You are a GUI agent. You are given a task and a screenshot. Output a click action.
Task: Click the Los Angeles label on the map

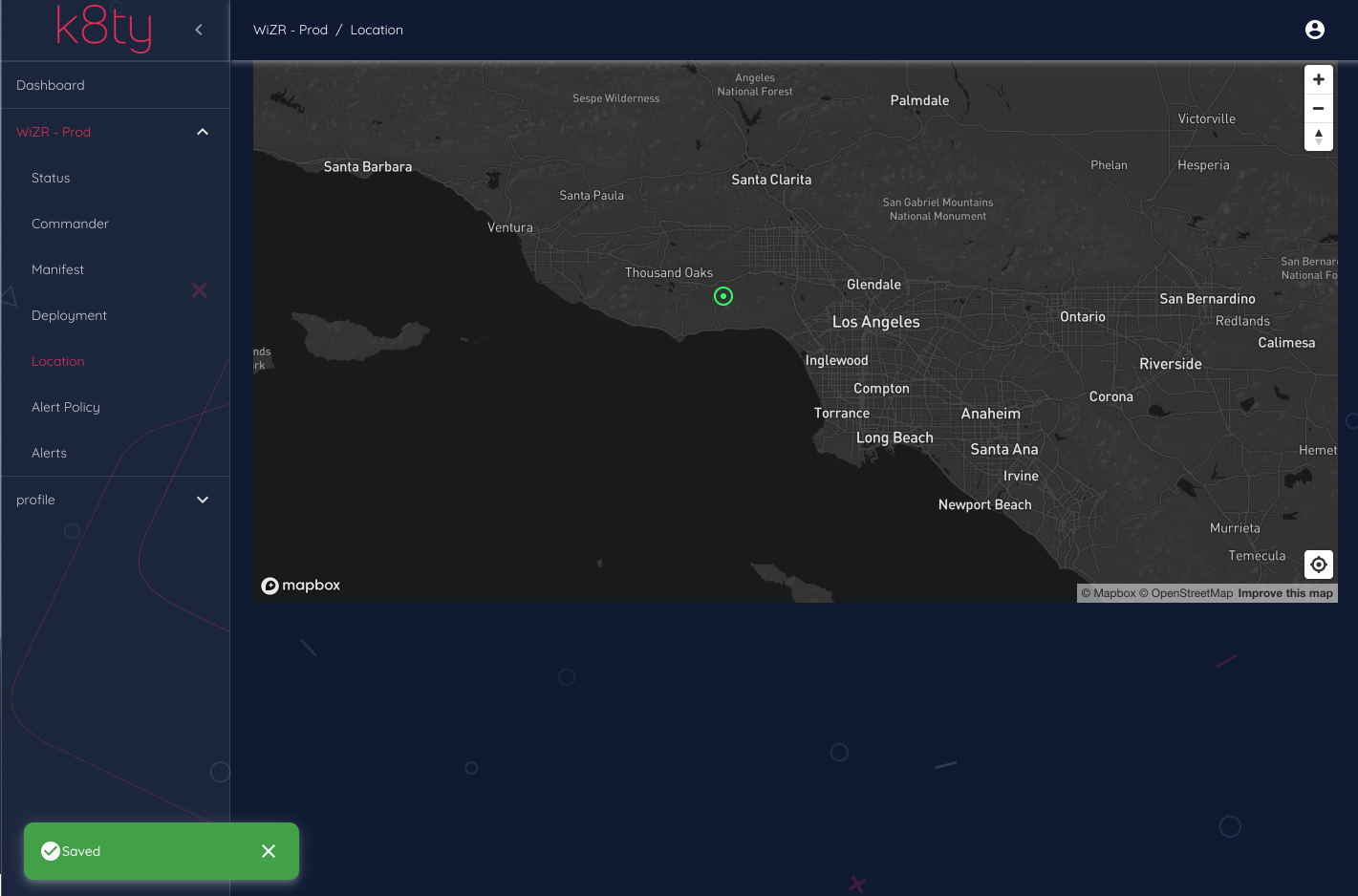876,322
